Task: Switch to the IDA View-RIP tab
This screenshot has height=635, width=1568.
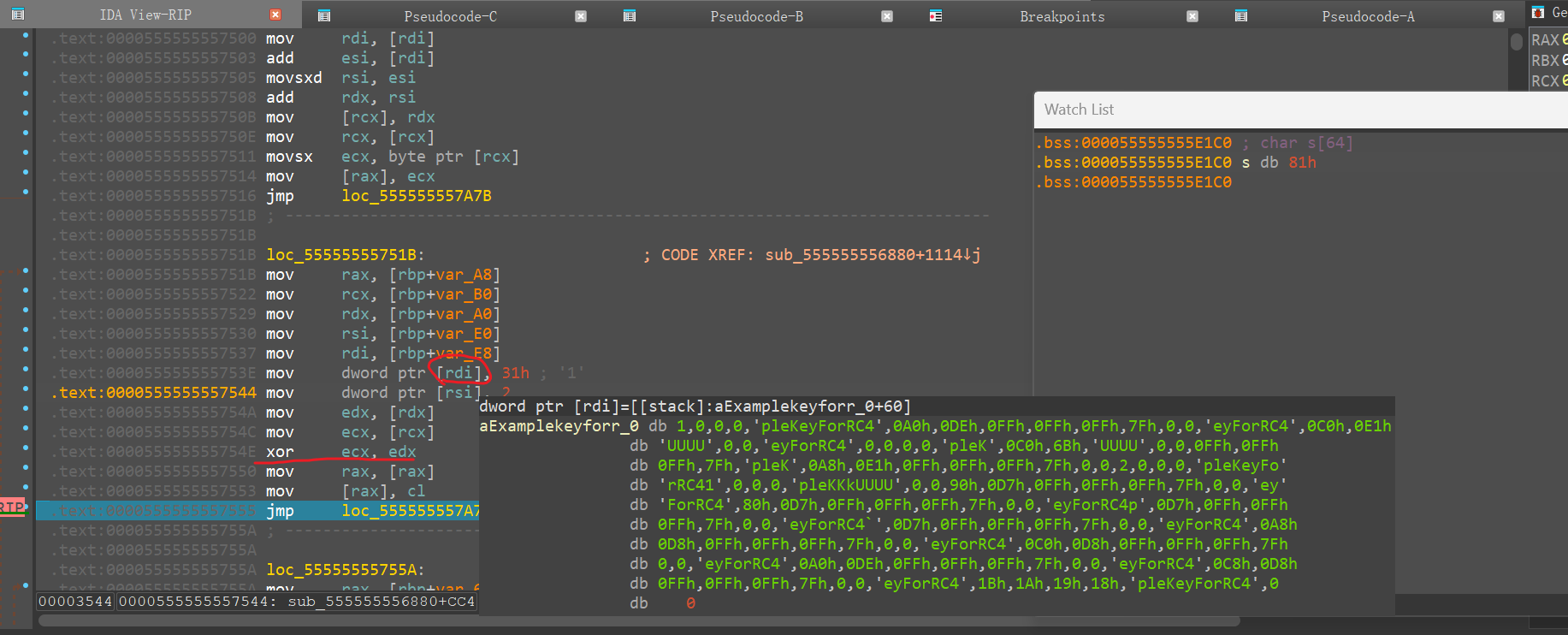Action: tap(145, 15)
